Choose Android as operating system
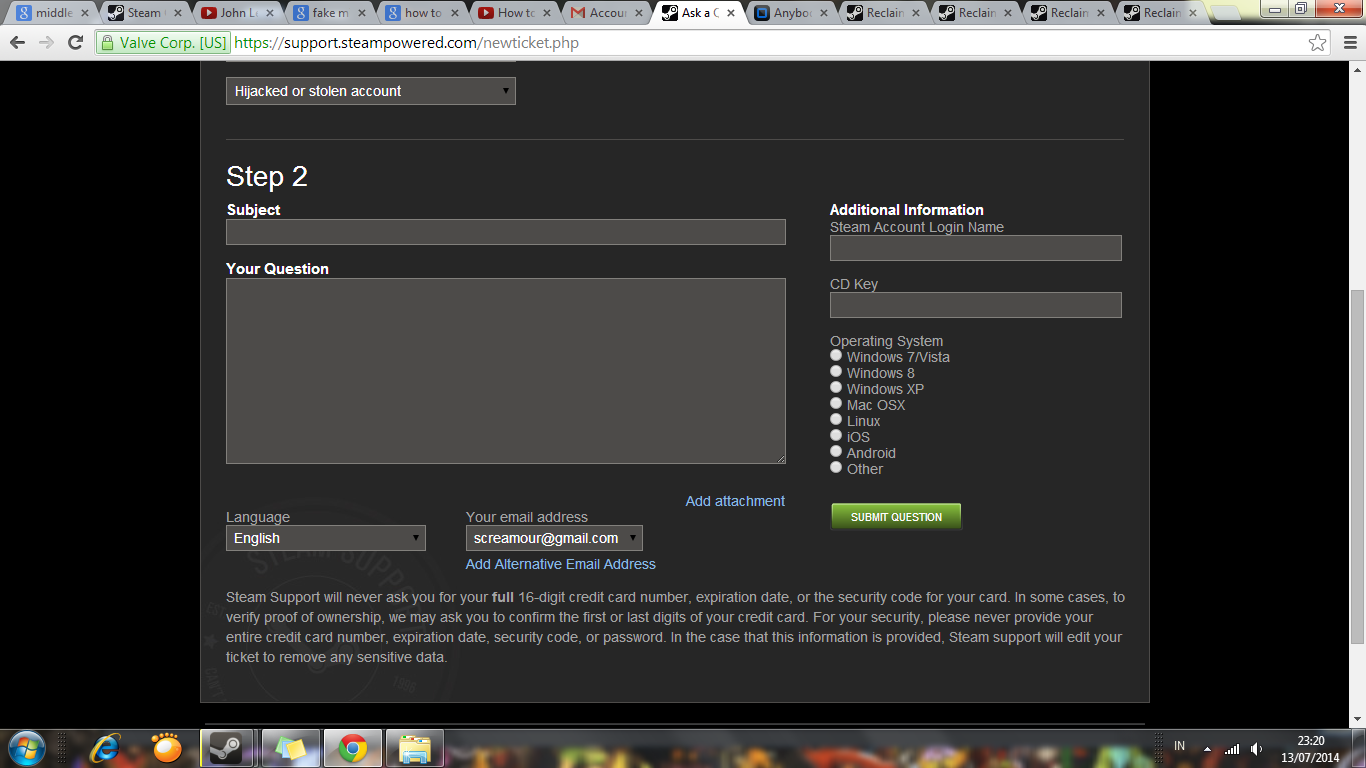Screen dimensions: 1366x768 [x=836, y=451]
